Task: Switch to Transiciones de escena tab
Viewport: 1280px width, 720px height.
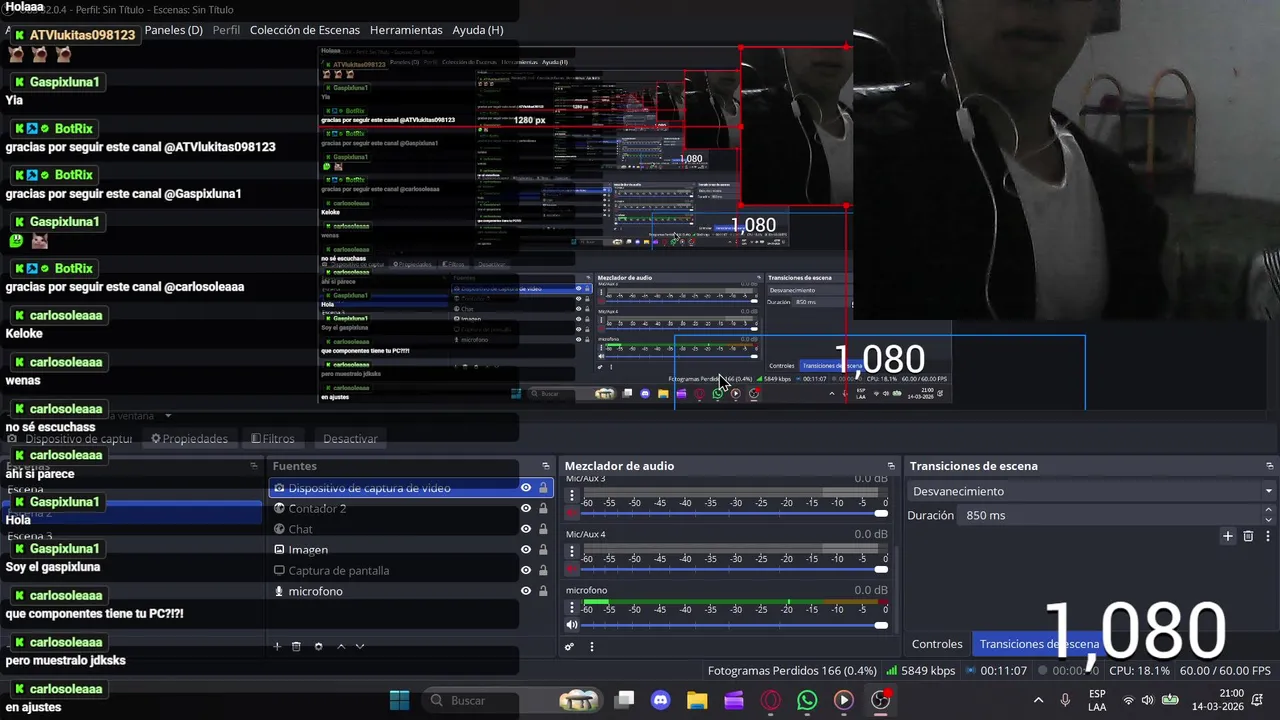Action: coord(1039,644)
